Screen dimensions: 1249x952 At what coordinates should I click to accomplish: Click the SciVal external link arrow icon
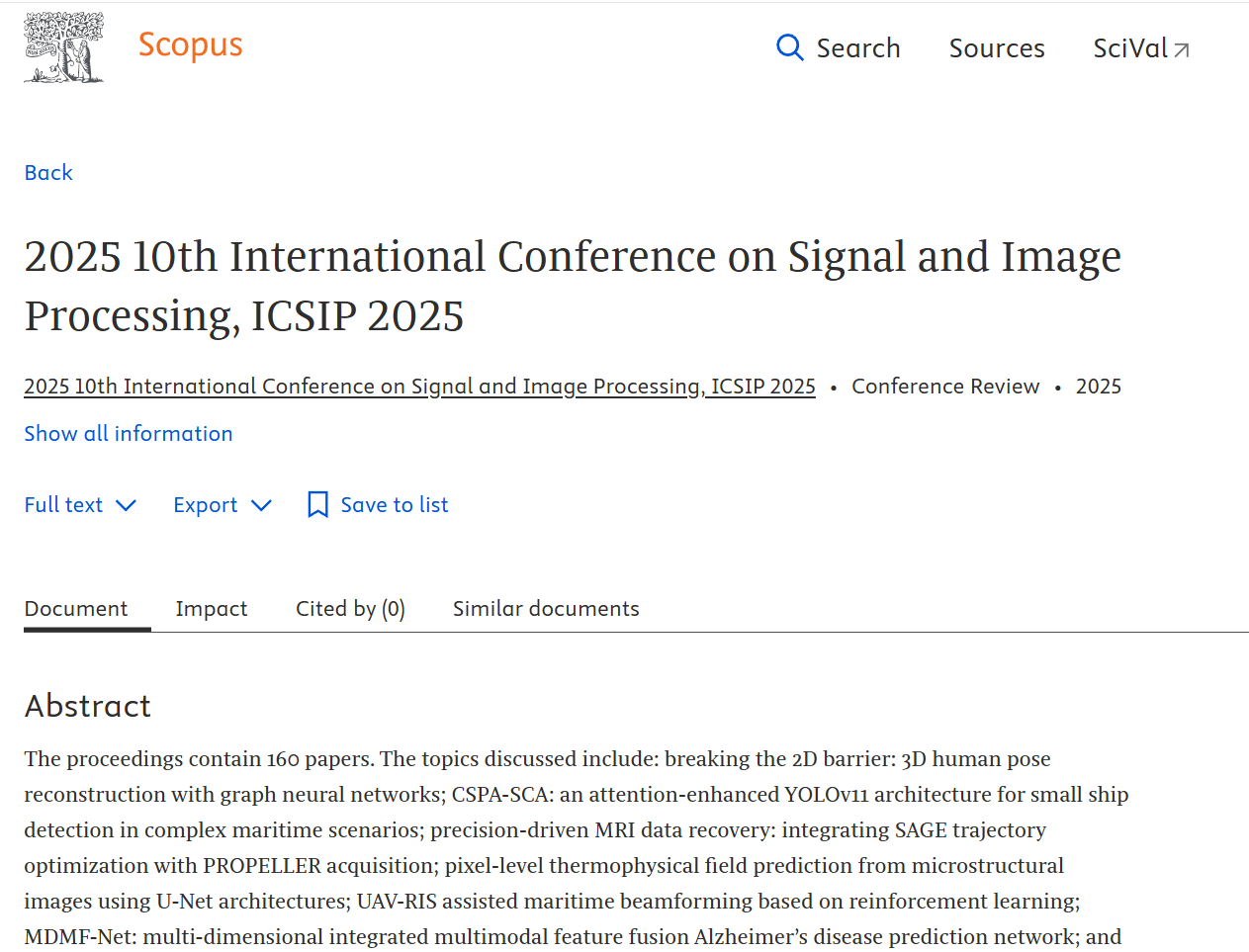[x=1182, y=49]
